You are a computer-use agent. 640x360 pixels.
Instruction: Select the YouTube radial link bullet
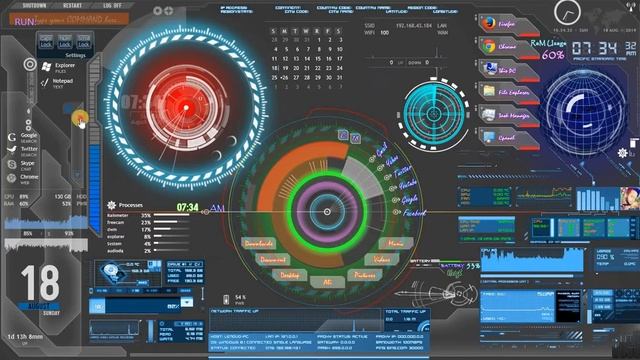[391, 189]
